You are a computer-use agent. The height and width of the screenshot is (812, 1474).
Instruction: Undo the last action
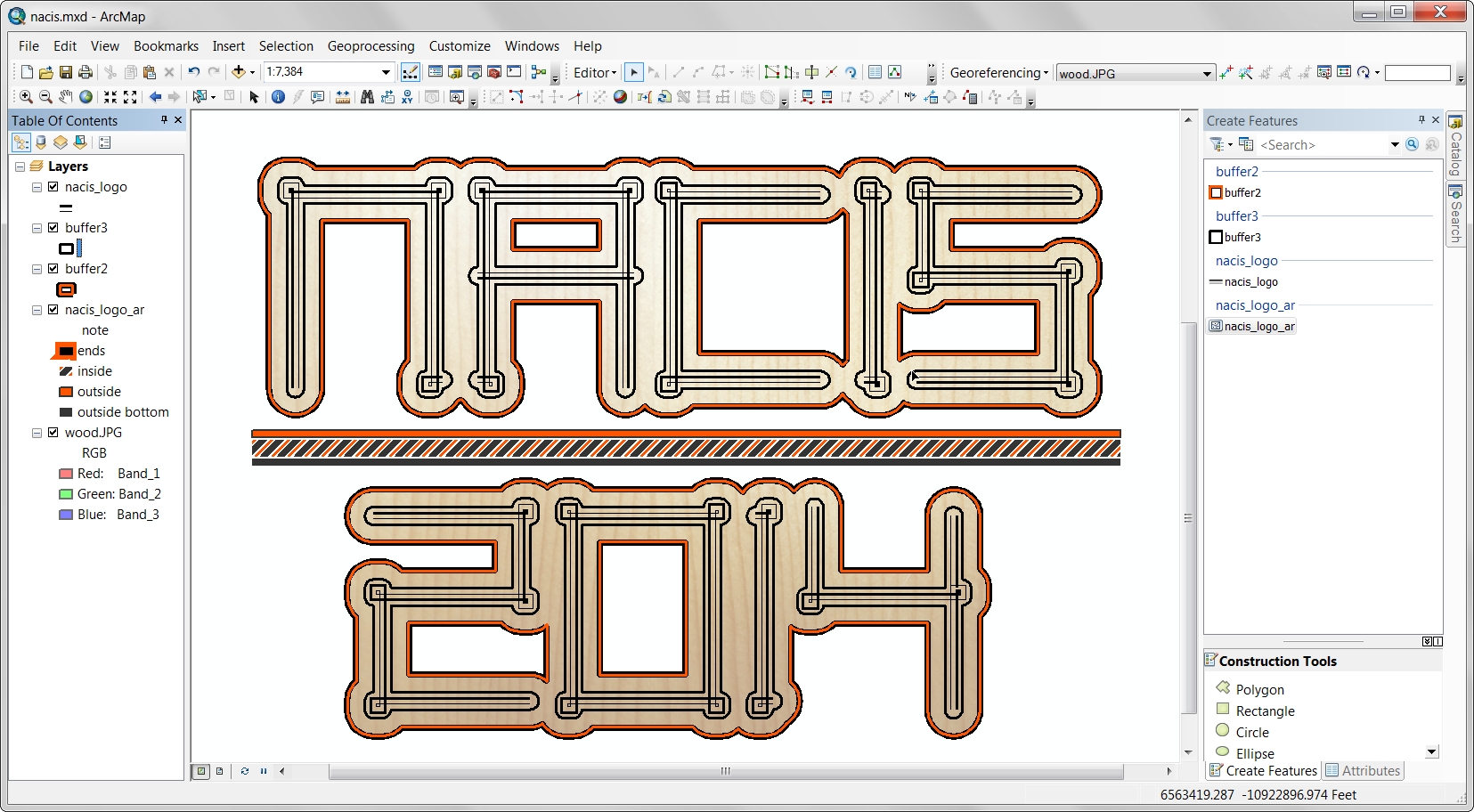click(x=193, y=72)
